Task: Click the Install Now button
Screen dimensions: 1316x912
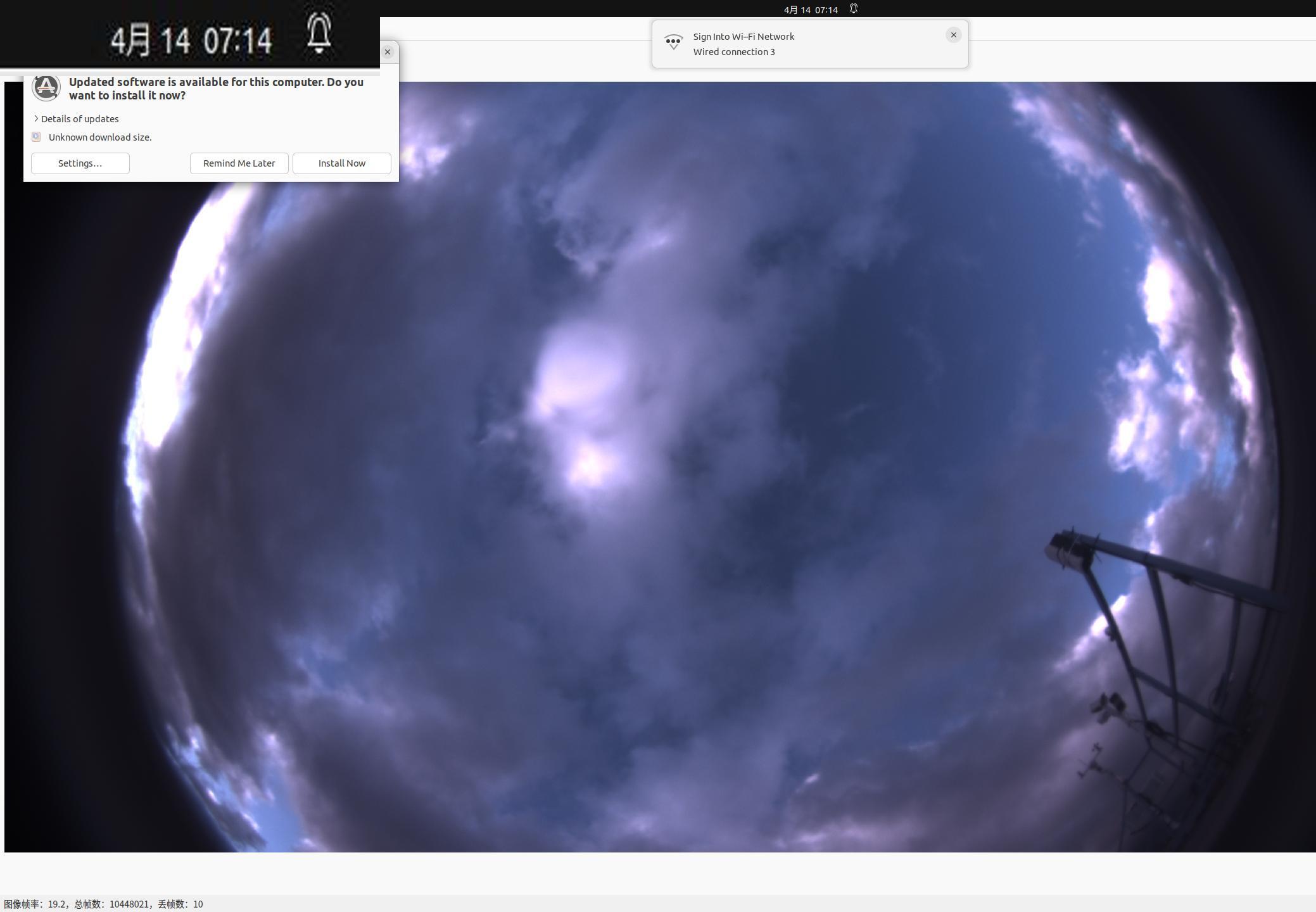Action: pyautogui.click(x=341, y=163)
